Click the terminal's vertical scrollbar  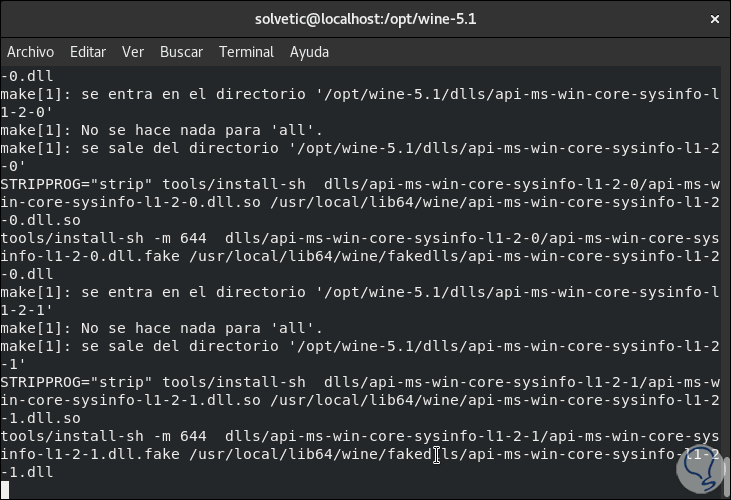point(725,280)
